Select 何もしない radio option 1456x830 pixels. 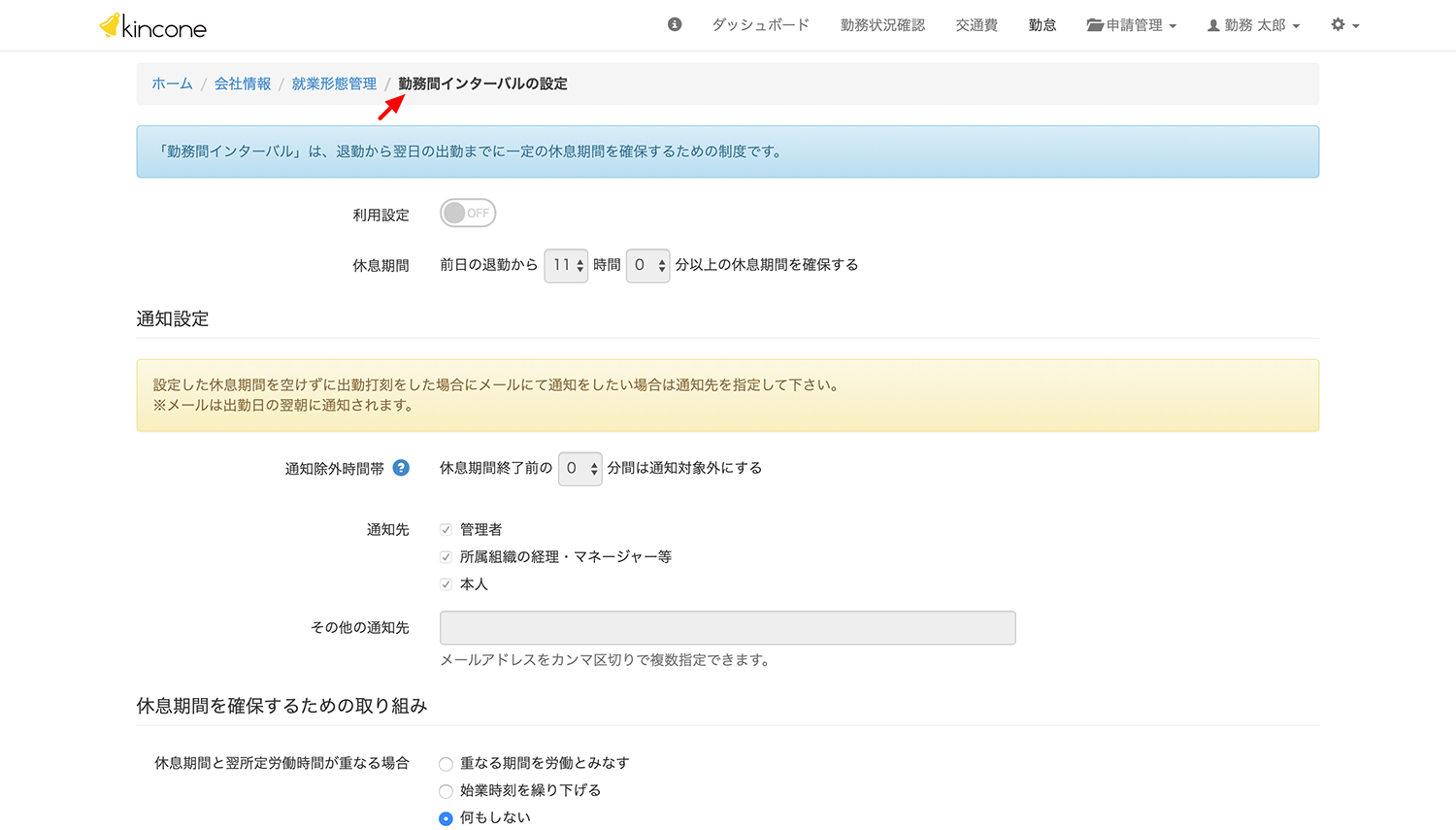point(446,818)
